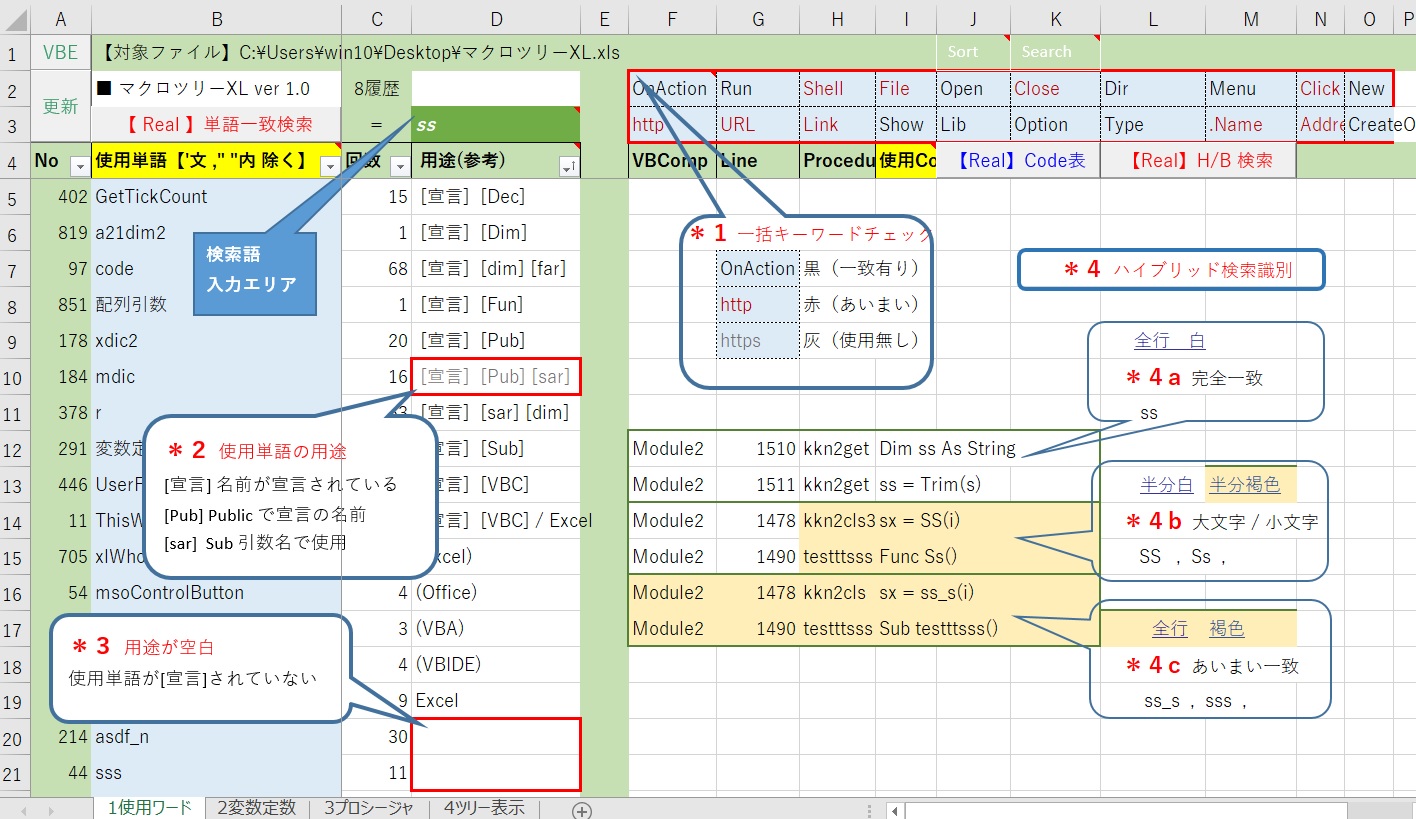Open the 3プロシージャ sheet tab
This screenshot has height=819, width=1416.
pyautogui.click(x=366, y=808)
